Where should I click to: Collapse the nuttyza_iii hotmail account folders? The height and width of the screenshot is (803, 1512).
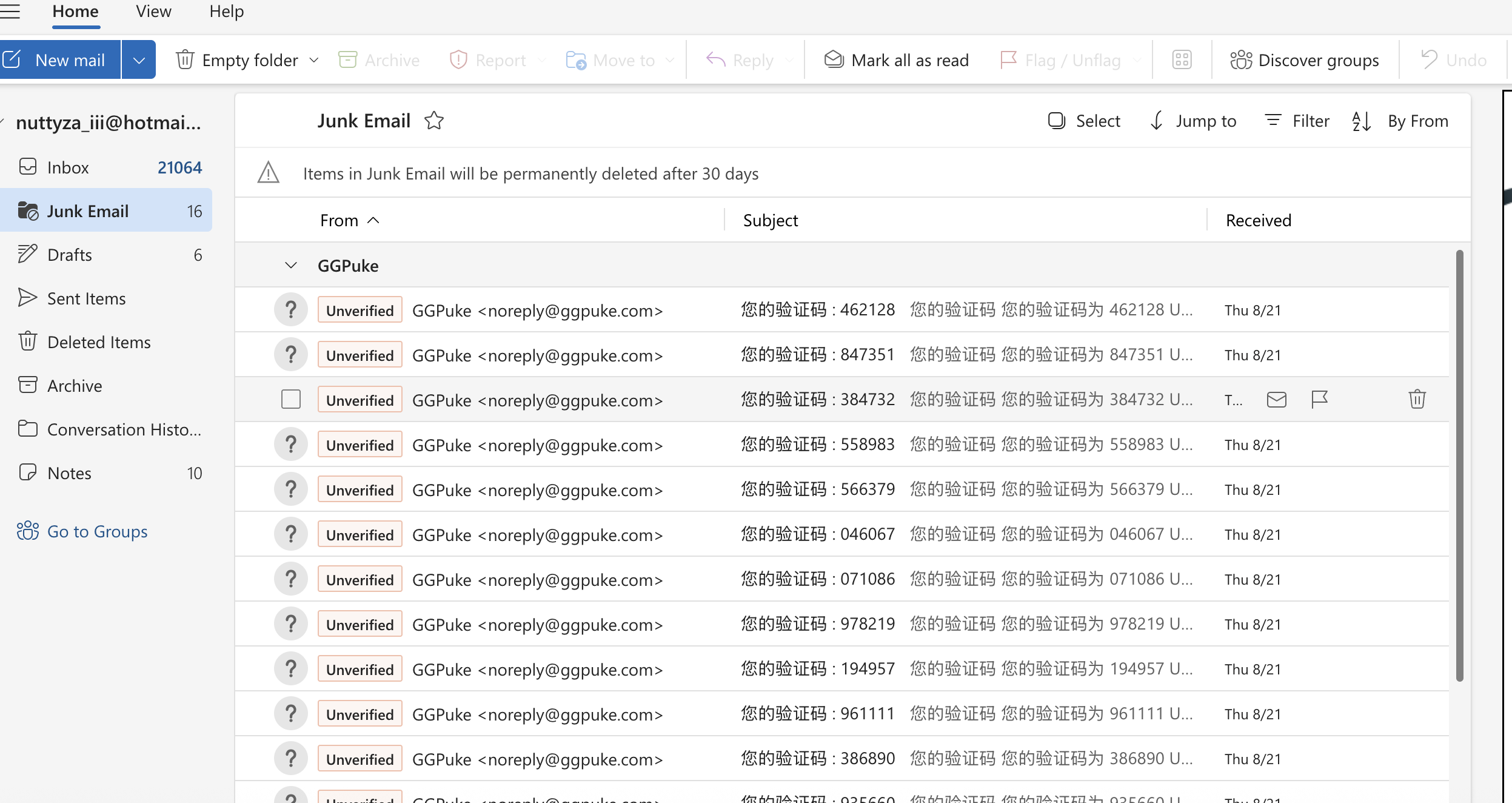pos(2,122)
